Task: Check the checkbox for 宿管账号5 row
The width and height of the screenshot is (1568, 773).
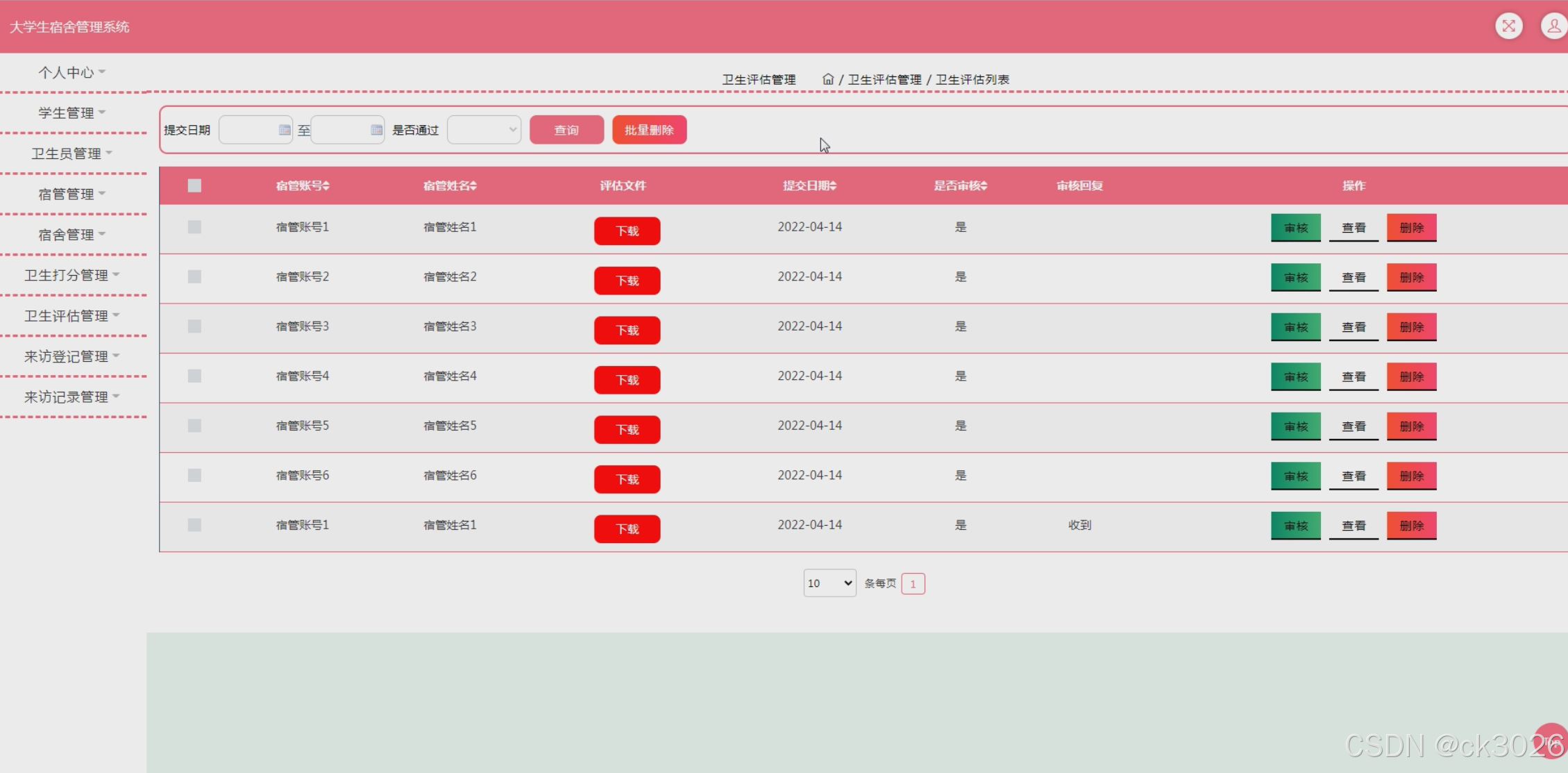Action: pyautogui.click(x=194, y=426)
